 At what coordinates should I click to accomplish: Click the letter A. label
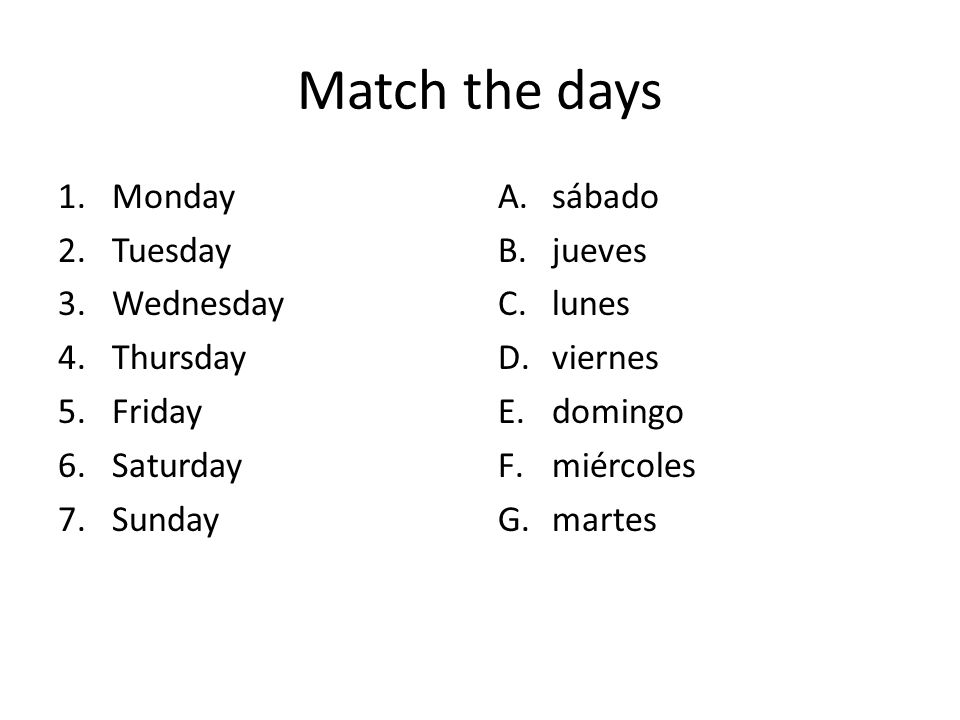point(512,197)
